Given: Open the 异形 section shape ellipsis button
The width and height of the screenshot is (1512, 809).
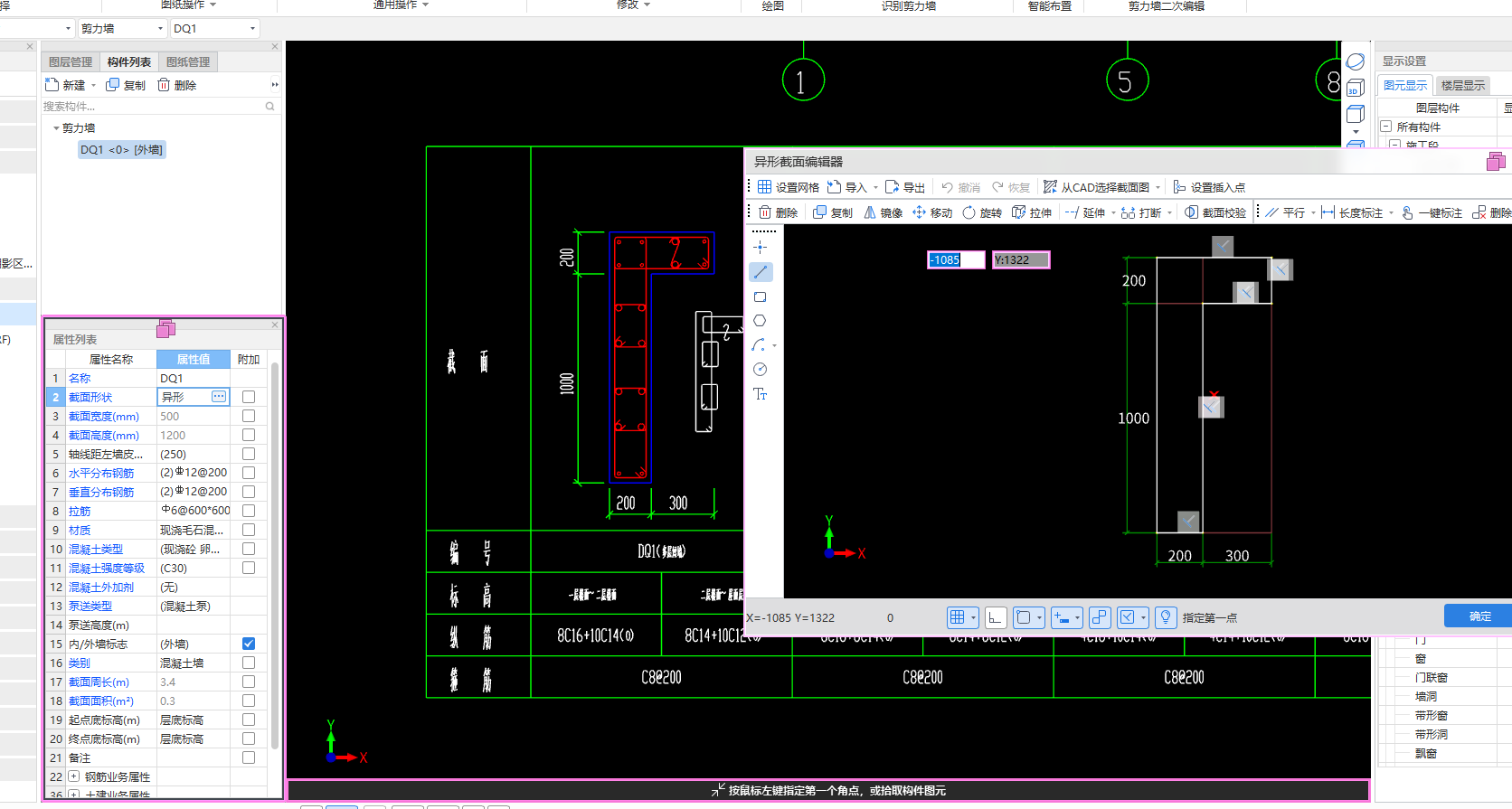Looking at the screenshot, I should (219, 397).
